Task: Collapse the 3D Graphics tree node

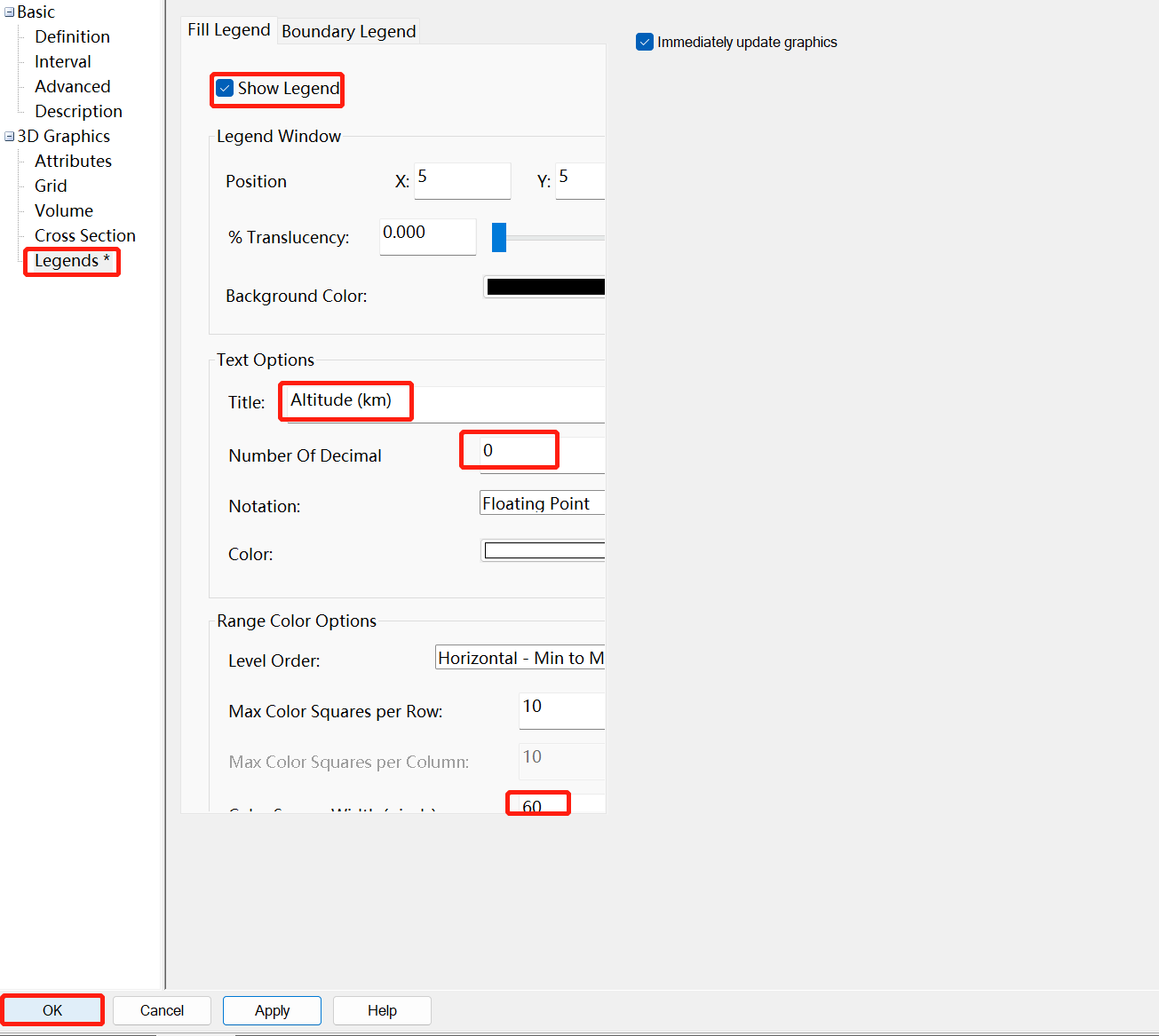Action: click(x=9, y=137)
